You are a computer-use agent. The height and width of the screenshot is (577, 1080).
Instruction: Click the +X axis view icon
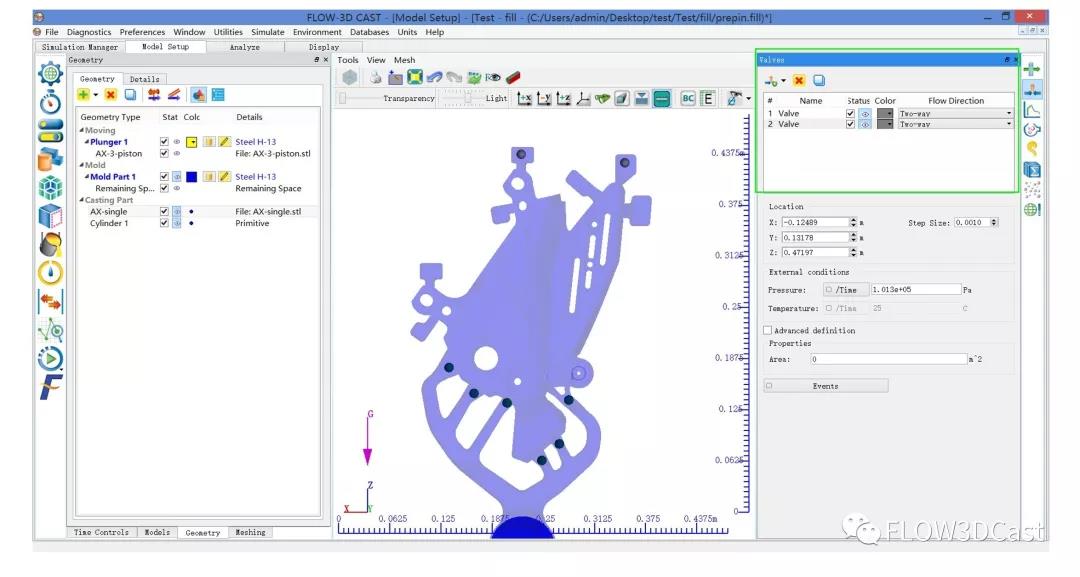(524, 98)
